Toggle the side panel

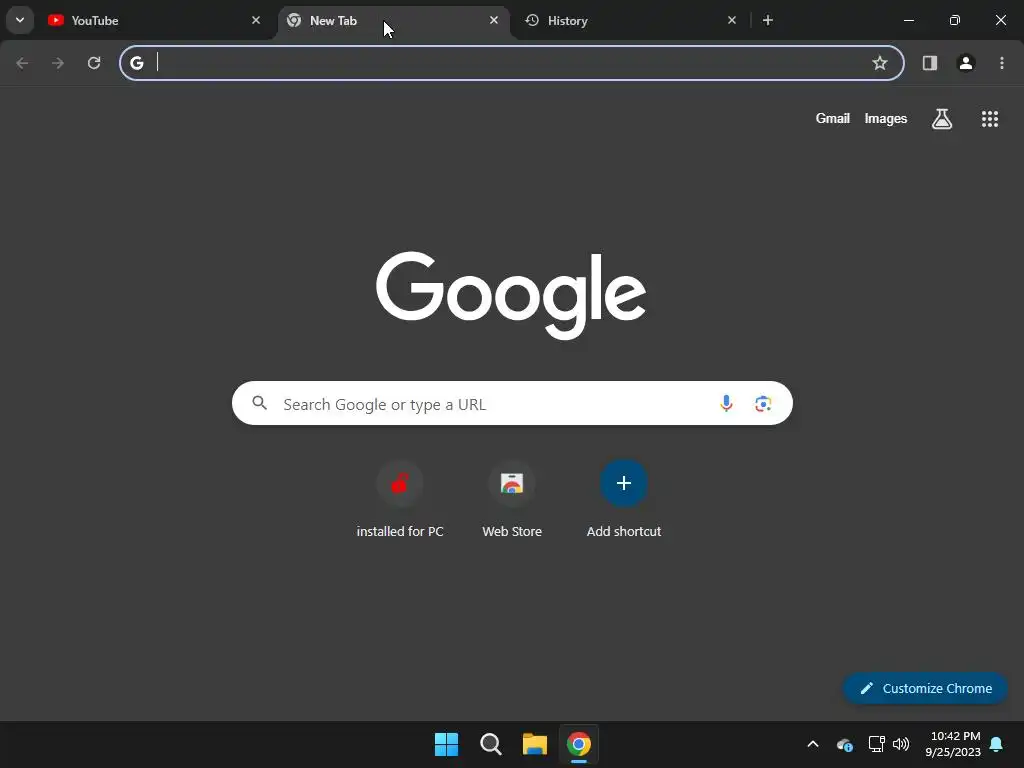[x=930, y=63]
